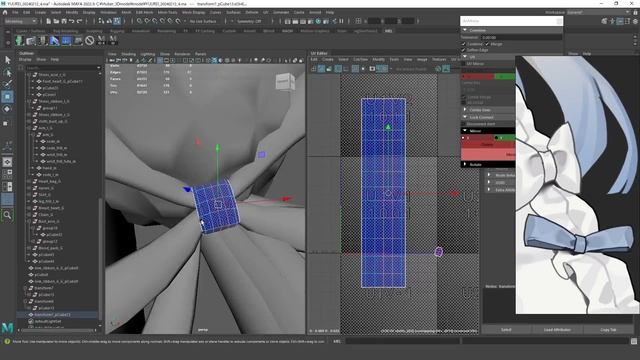Choose the Rotate tool in toolbox

coord(7,109)
